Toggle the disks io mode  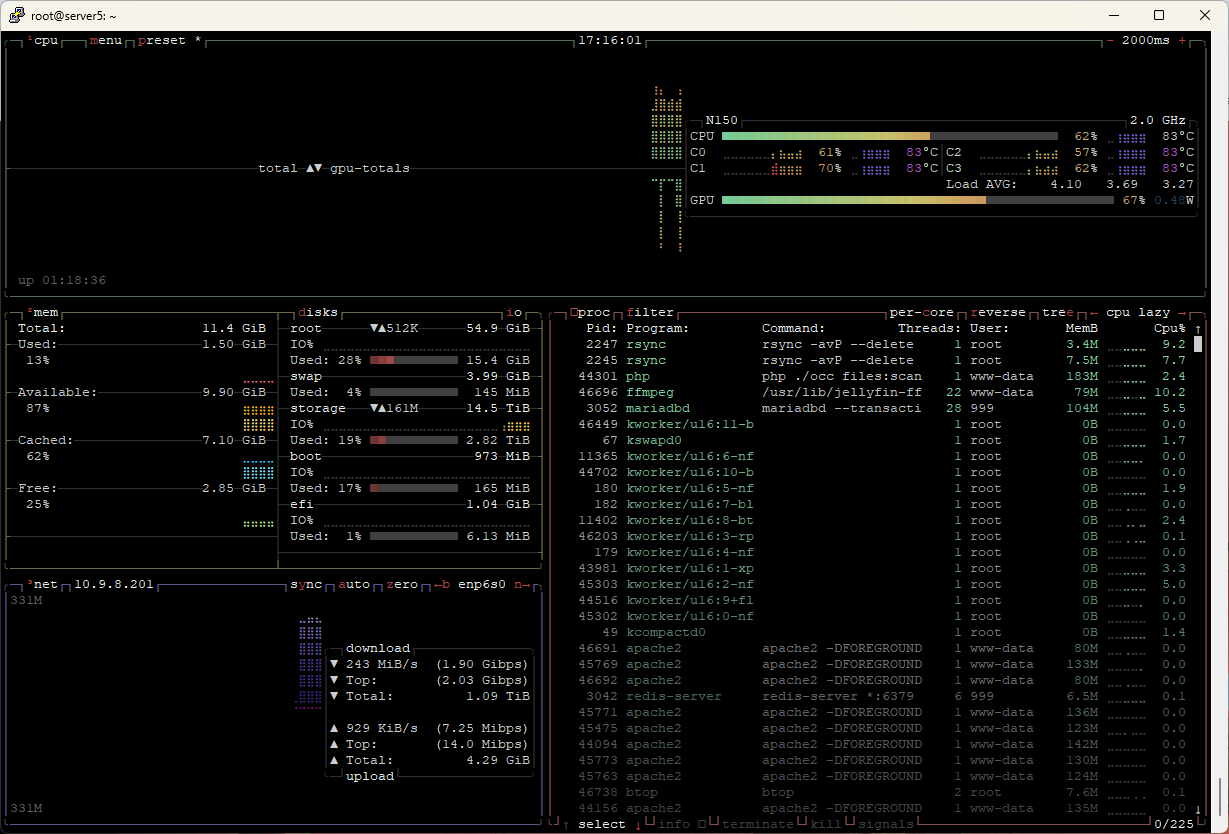pos(514,313)
